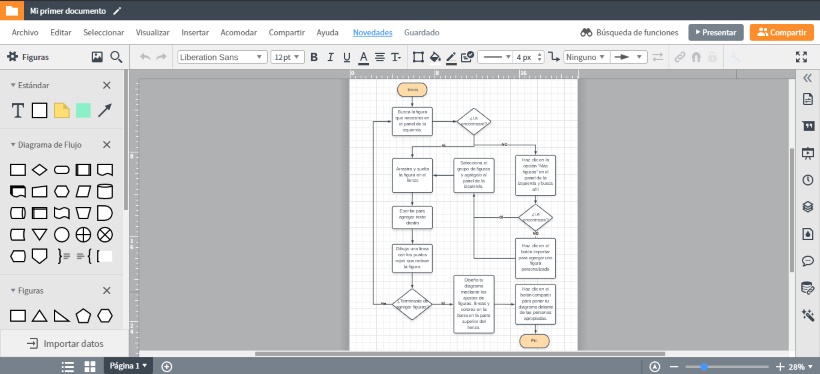This screenshot has width=820, height=374.
Task: Click the Redo arrow
Action: [161, 57]
